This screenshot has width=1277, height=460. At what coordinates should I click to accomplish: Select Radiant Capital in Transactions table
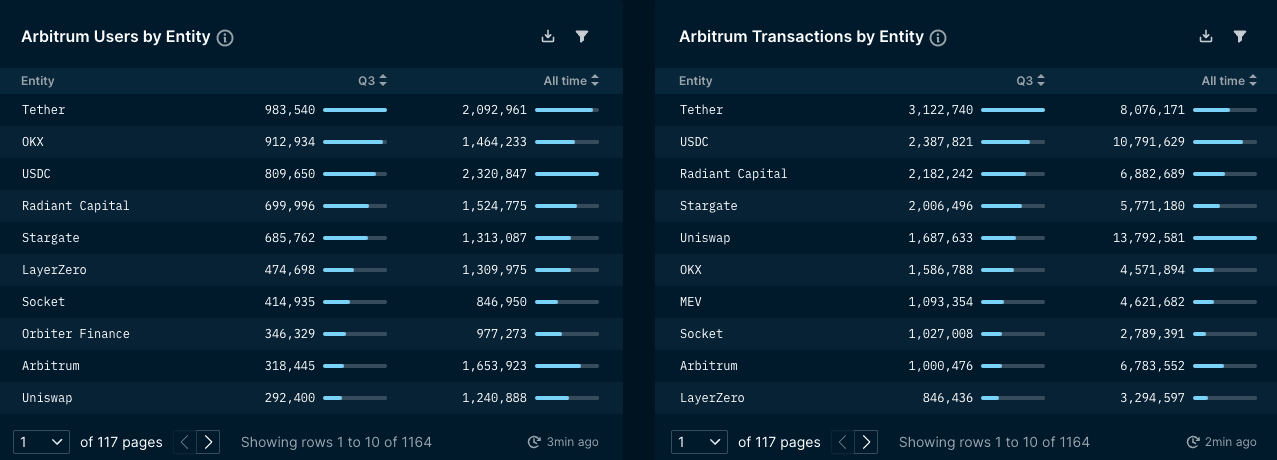pyautogui.click(x=966, y=174)
